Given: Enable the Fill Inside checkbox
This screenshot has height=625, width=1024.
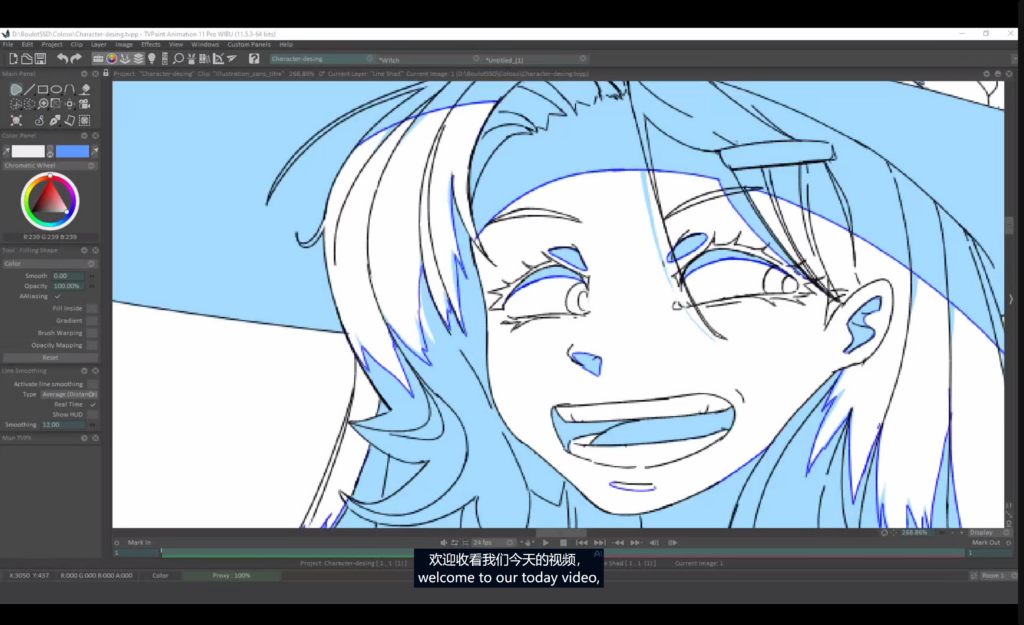Looking at the screenshot, I should 91,308.
